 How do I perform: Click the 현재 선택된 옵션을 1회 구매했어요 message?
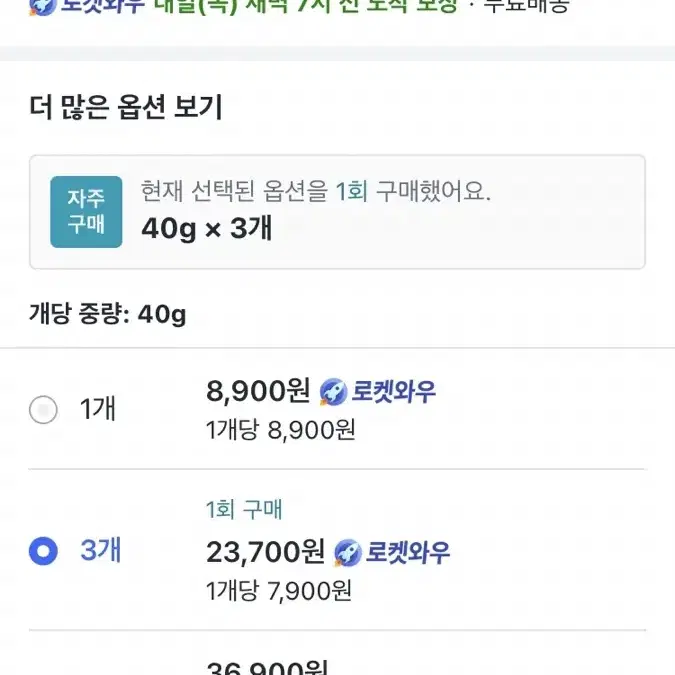[x=316, y=191]
